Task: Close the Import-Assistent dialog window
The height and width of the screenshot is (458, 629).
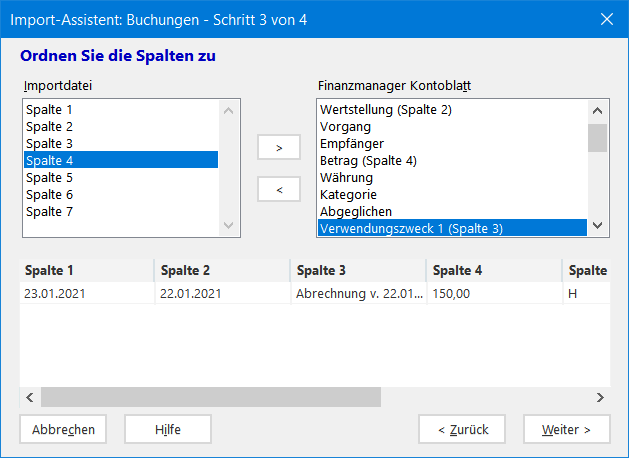Action: tap(606, 18)
